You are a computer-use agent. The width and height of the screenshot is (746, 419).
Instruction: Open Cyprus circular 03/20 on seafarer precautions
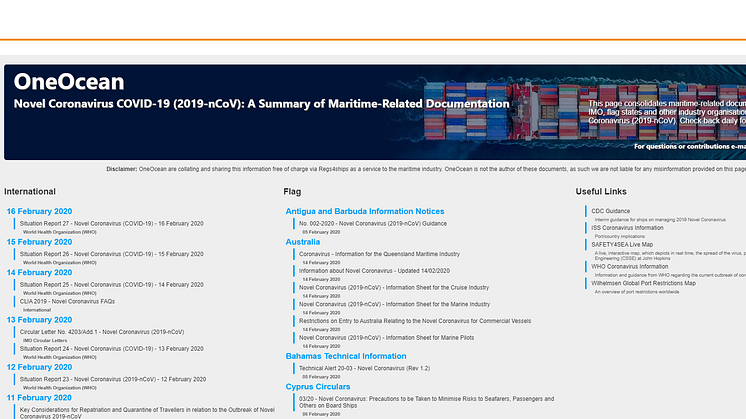click(x=426, y=402)
